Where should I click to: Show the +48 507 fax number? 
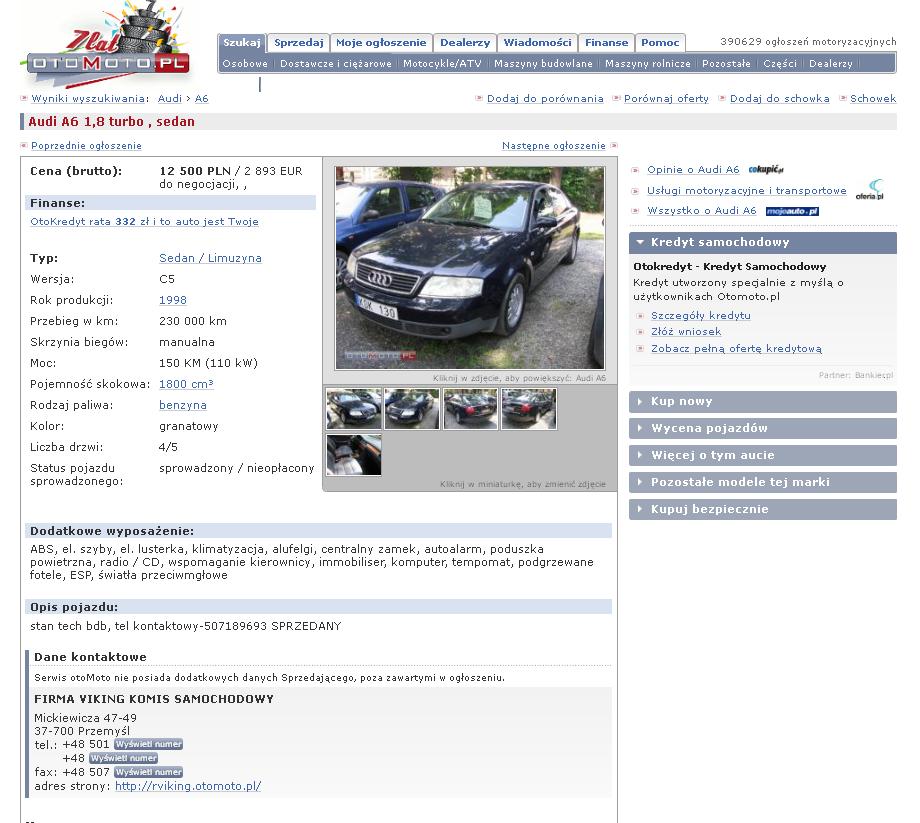pos(148,773)
